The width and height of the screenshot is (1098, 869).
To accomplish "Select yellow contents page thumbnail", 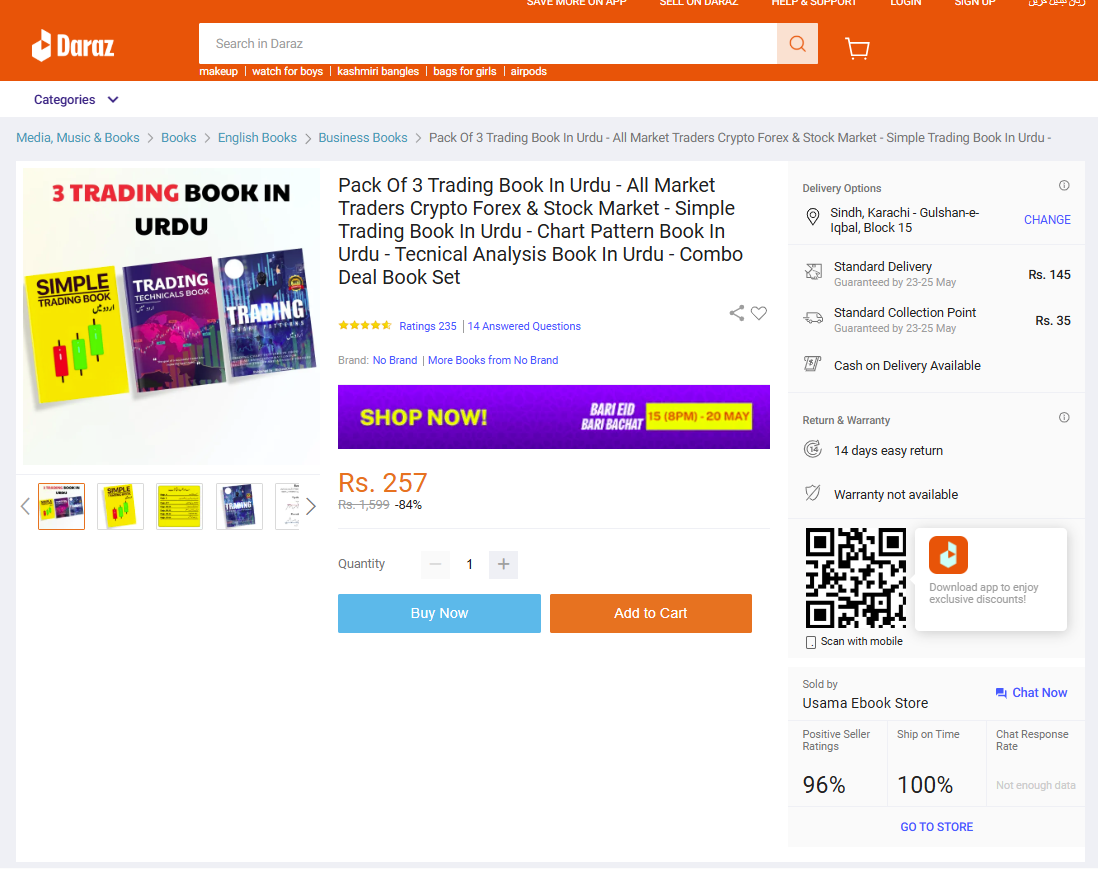I will pos(179,506).
